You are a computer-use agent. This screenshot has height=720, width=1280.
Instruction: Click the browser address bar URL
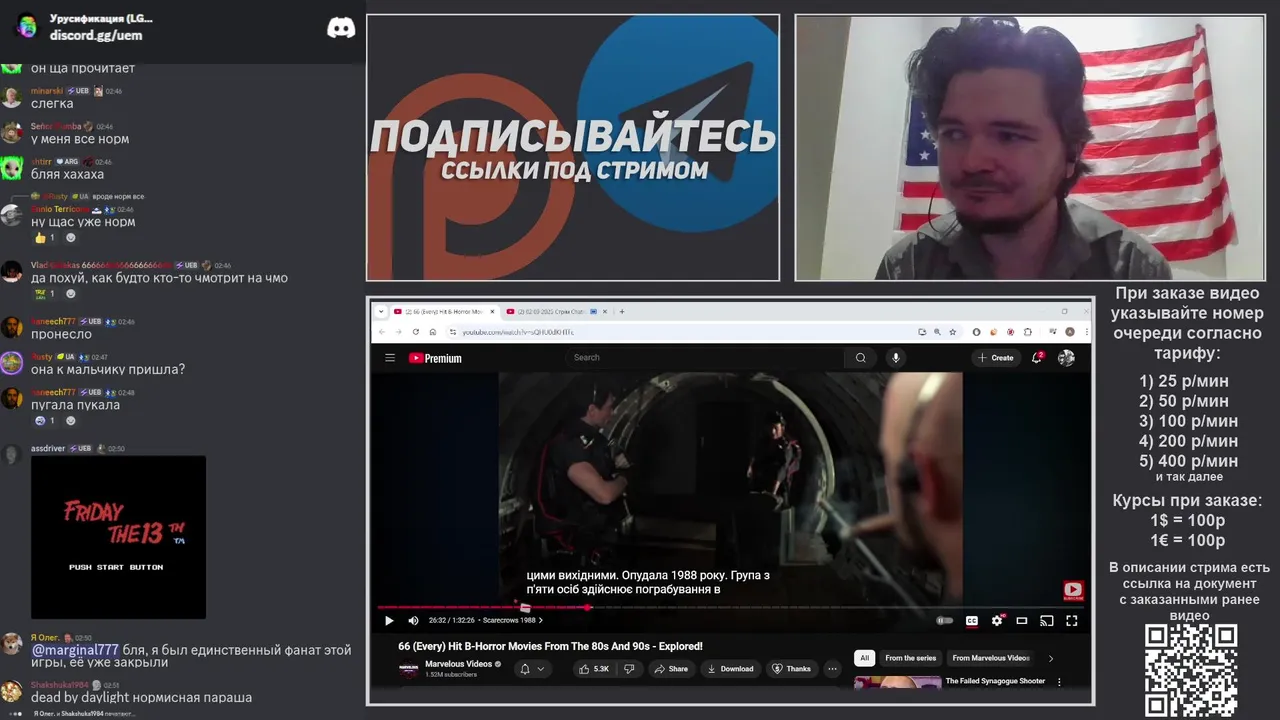pos(517,332)
